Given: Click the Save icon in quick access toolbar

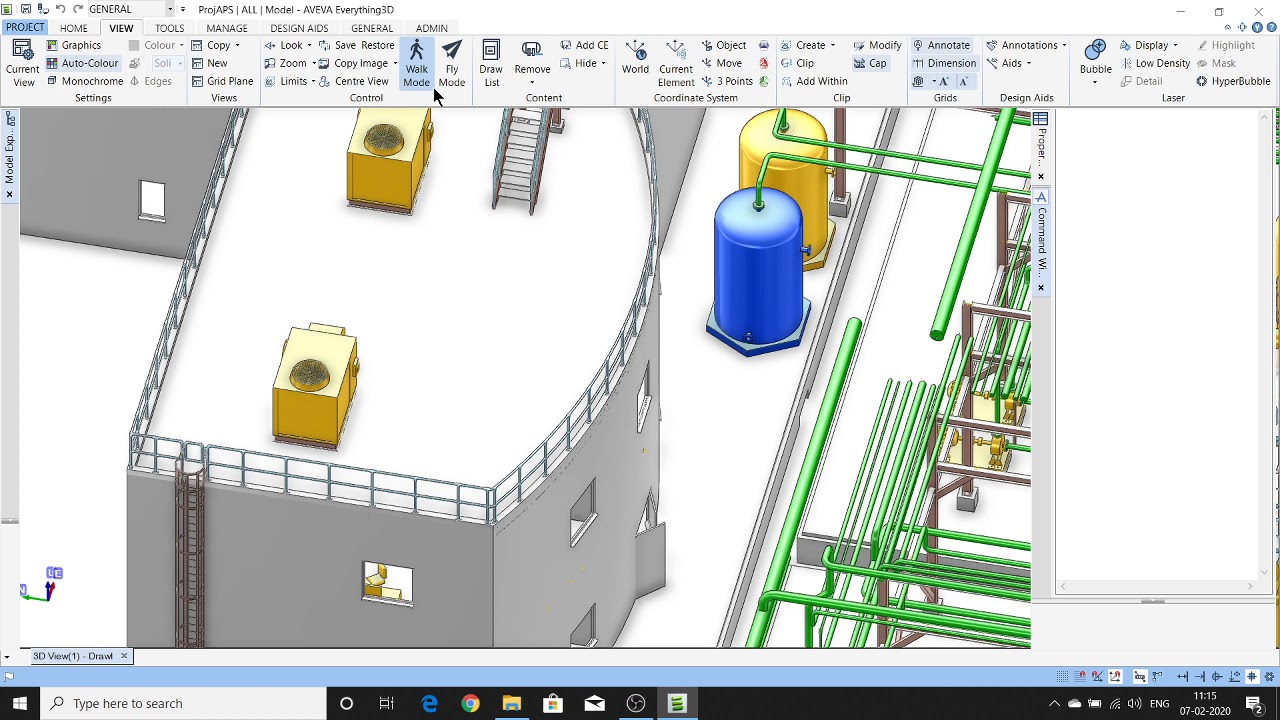Looking at the screenshot, I should pos(25,9).
